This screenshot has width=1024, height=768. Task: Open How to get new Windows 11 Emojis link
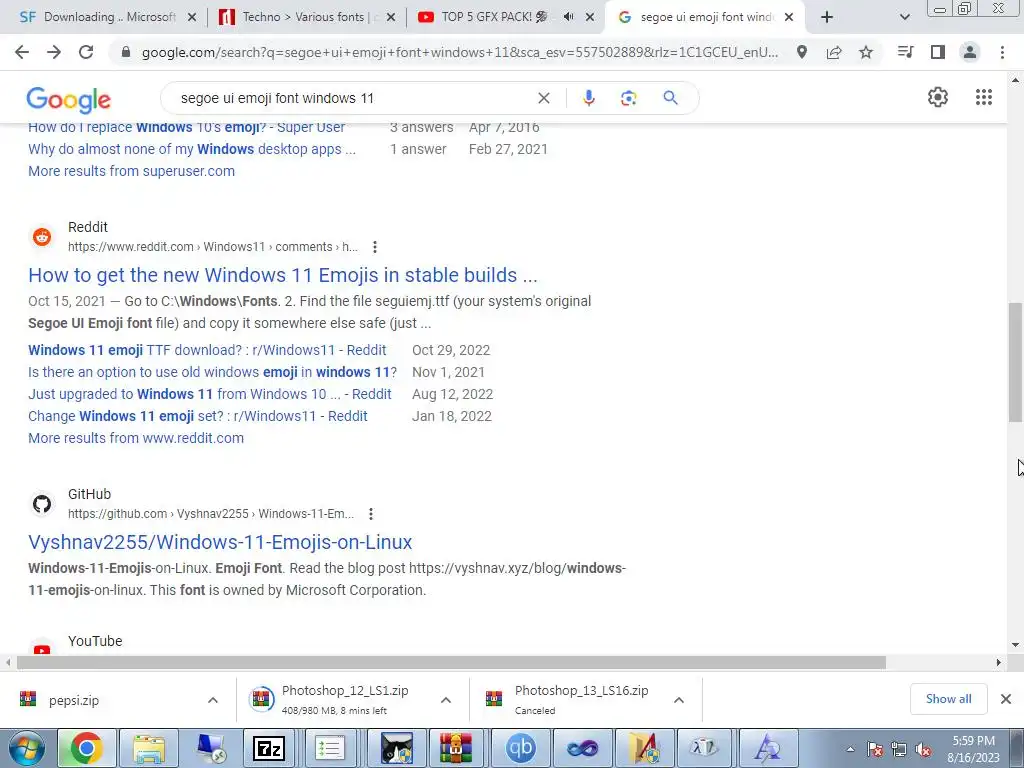pos(283,275)
